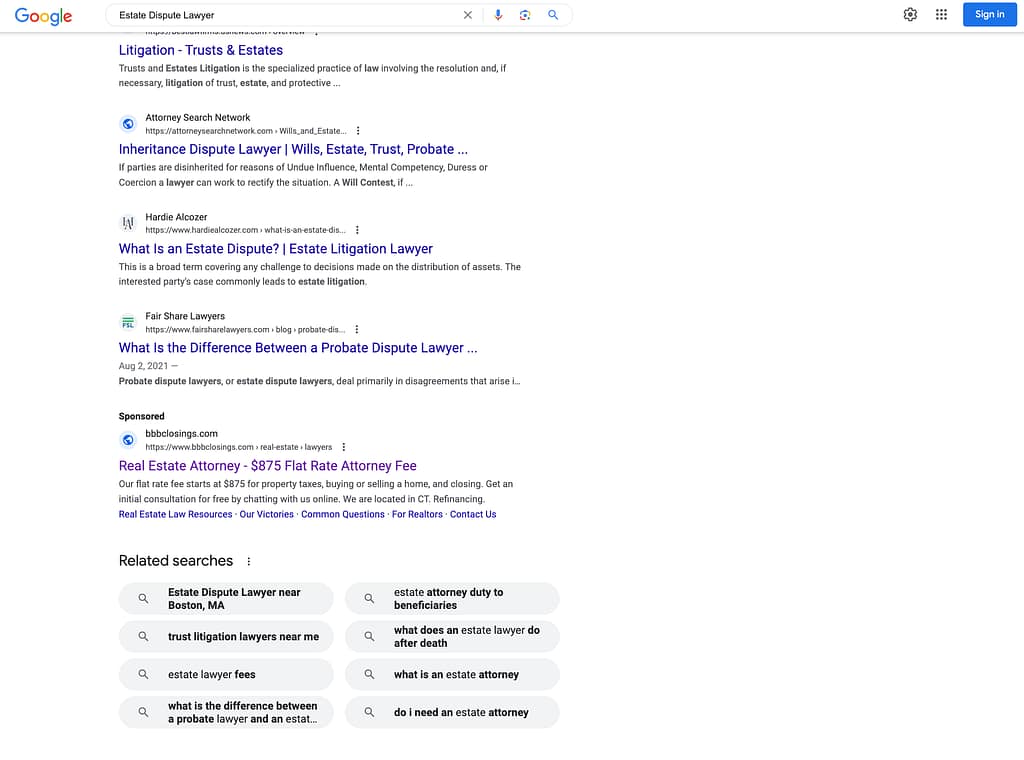Search Estate Dispute Lawyer near Boston, MA
This screenshot has width=1024, height=760.
(x=226, y=599)
